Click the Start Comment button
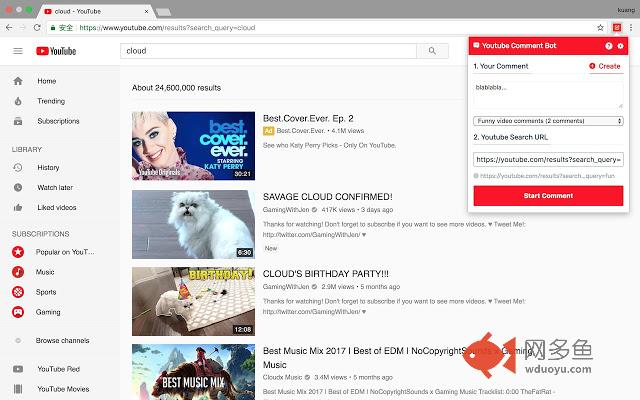The height and width of the screenshot is (400, 640). click(548, 196)
